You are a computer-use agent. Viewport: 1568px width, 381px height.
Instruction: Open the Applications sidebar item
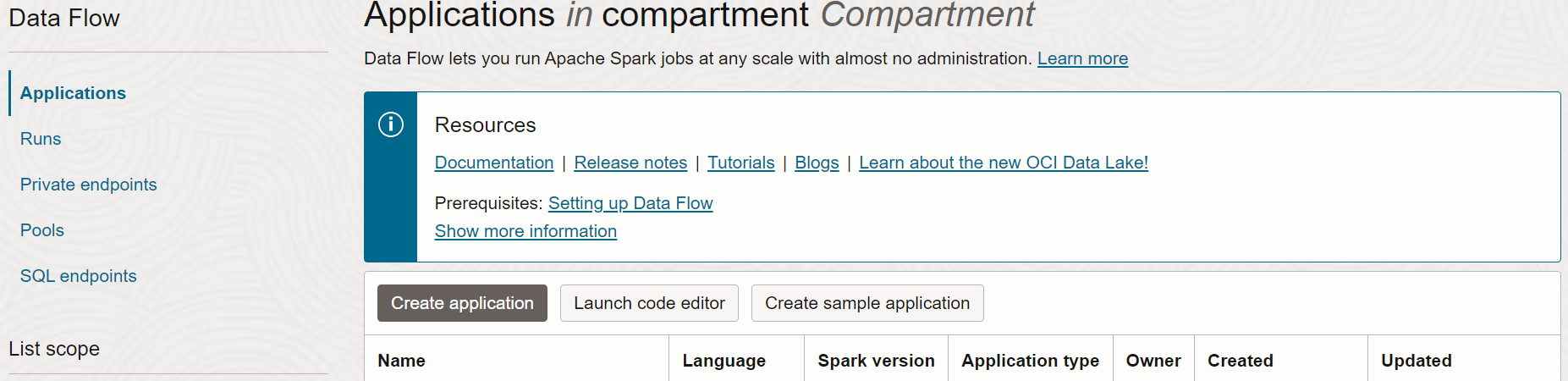click(73, 93)
